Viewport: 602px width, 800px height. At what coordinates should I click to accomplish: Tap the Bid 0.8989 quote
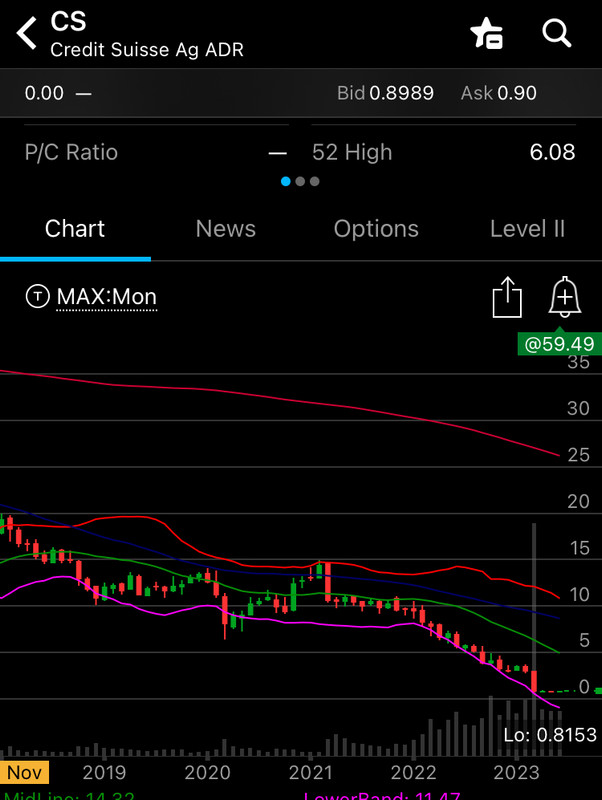click(385, 93)
